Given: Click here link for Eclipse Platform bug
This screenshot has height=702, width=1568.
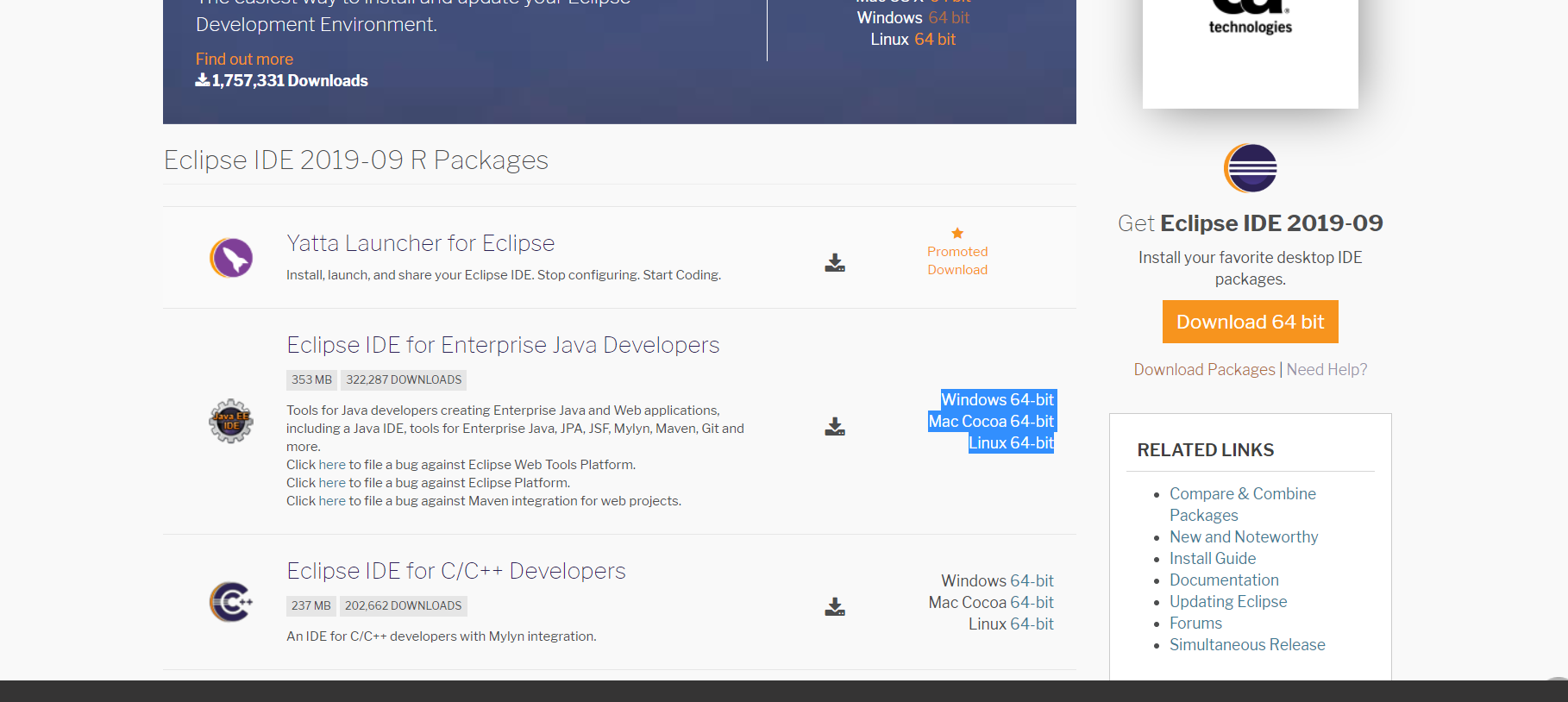Looking at the screenshot, I should (332, 482).
